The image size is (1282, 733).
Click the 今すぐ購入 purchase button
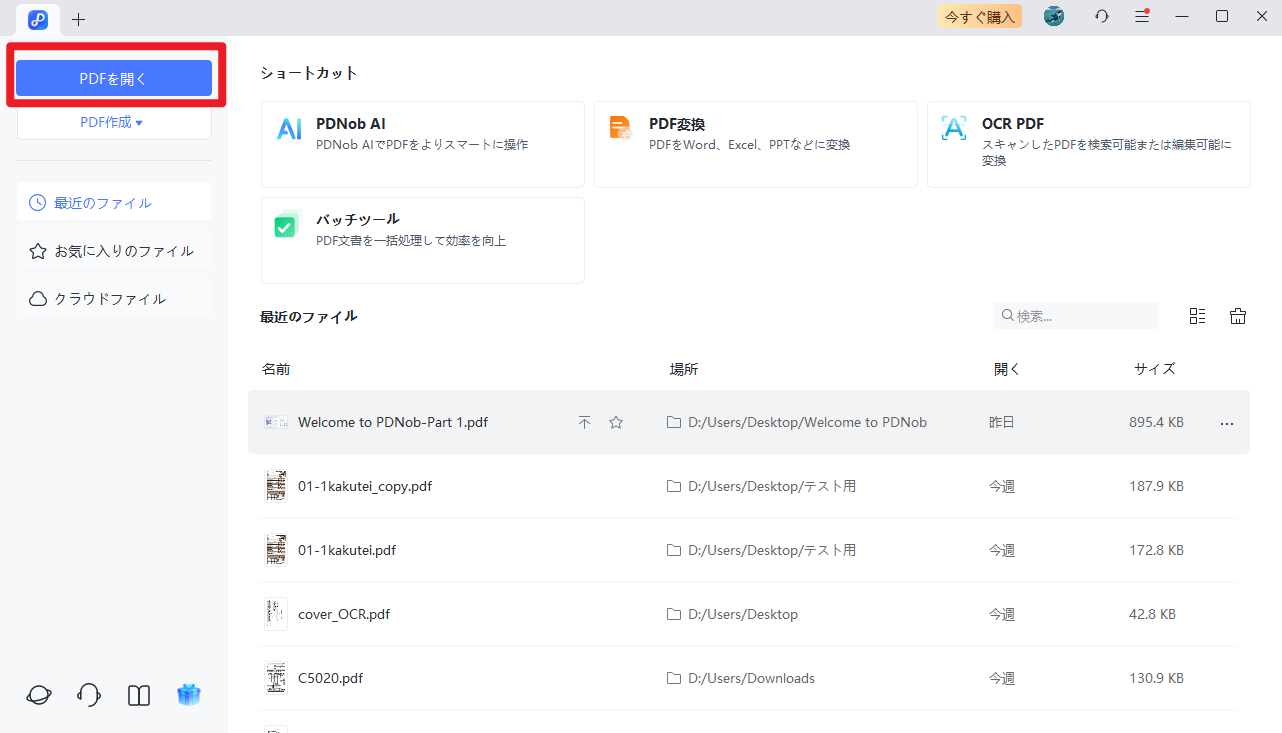(979, 16)
